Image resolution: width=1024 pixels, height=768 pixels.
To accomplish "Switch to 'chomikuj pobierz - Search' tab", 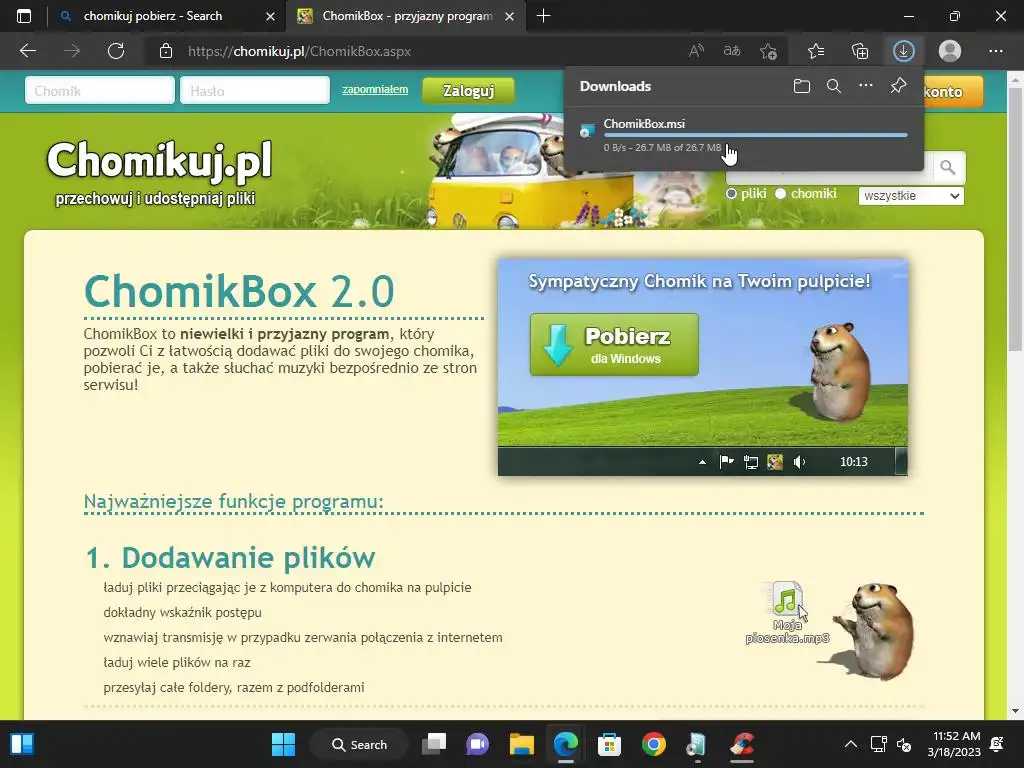I will pyautogui.click(x=152, y=16).
